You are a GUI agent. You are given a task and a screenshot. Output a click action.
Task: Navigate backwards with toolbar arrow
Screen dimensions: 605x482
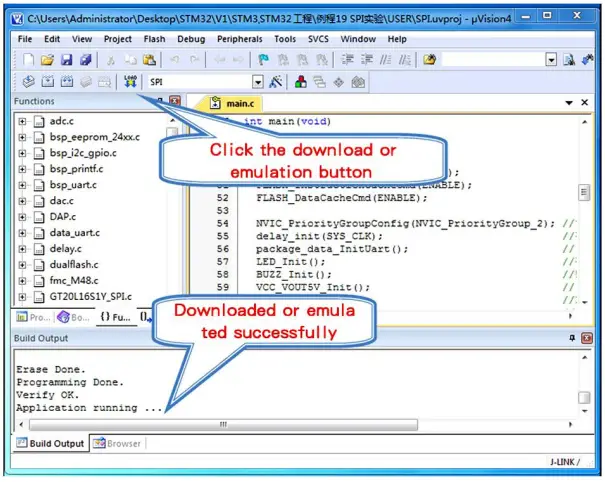tap(220, 60)
